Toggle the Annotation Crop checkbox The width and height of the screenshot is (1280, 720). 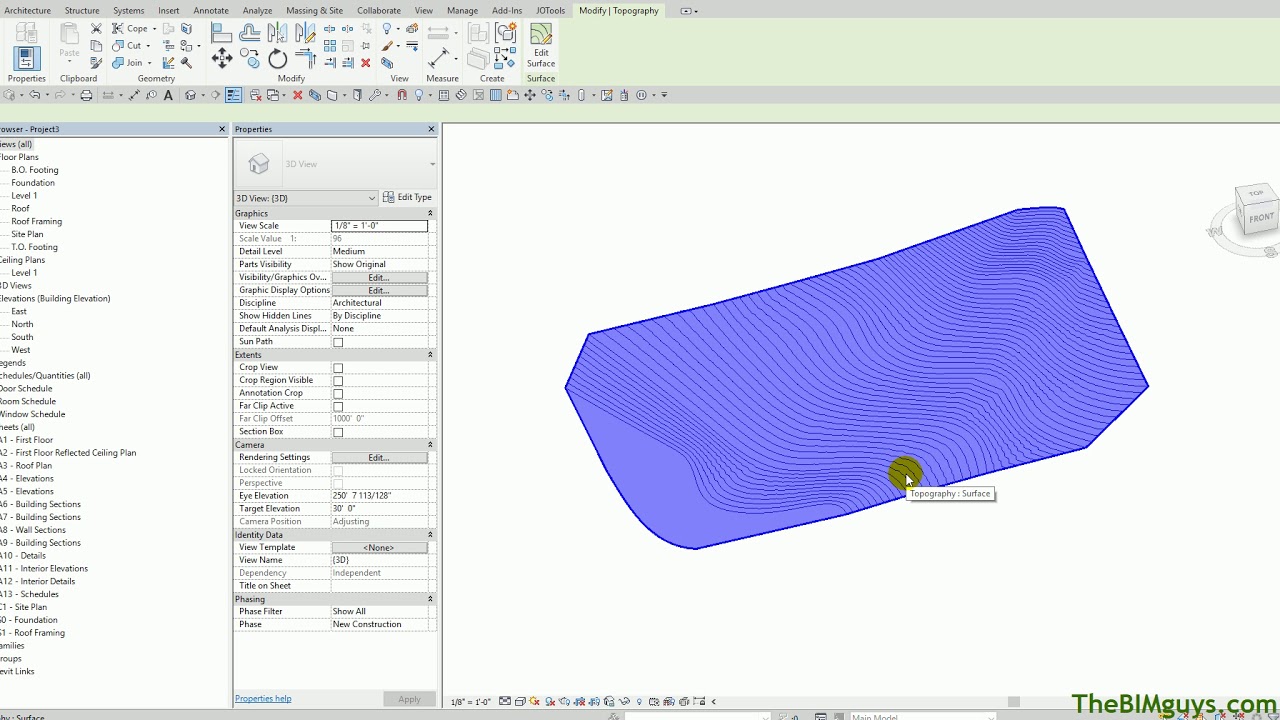[x=338, y=394]
